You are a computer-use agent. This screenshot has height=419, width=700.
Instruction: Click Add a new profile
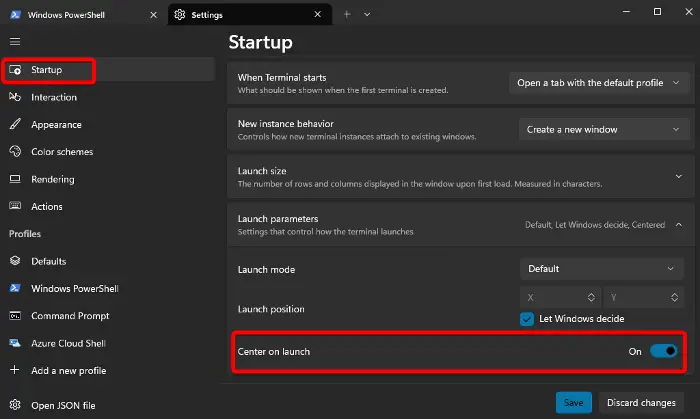pos(108,370)
